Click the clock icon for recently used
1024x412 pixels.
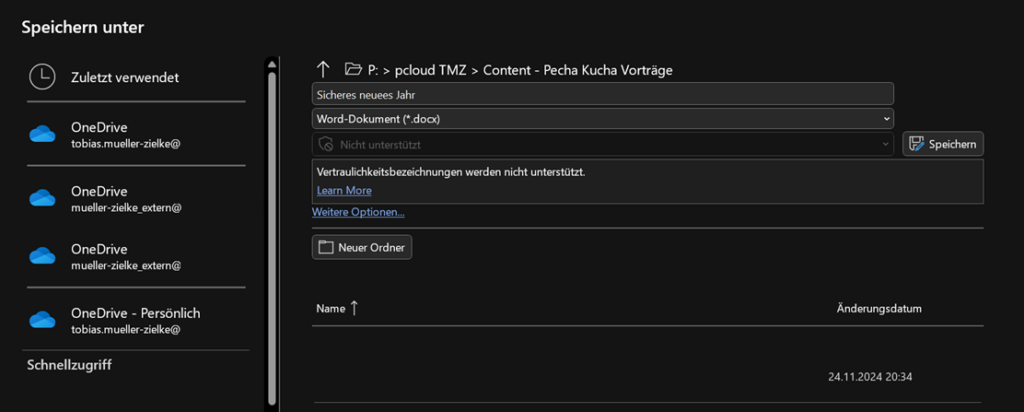pos(42,77)
